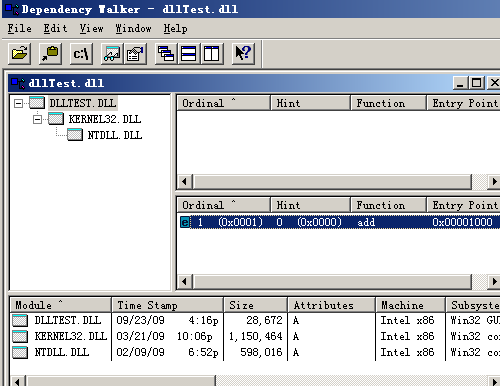Toggle the full paths c:\ toolbar button
Viewport: 500px width, 386px height.
[81, 54]
